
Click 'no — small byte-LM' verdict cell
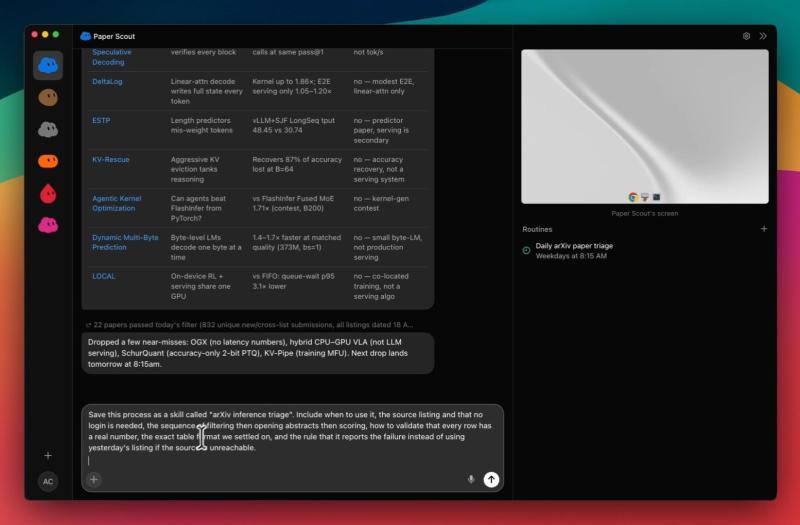click(x=388, y=247)
